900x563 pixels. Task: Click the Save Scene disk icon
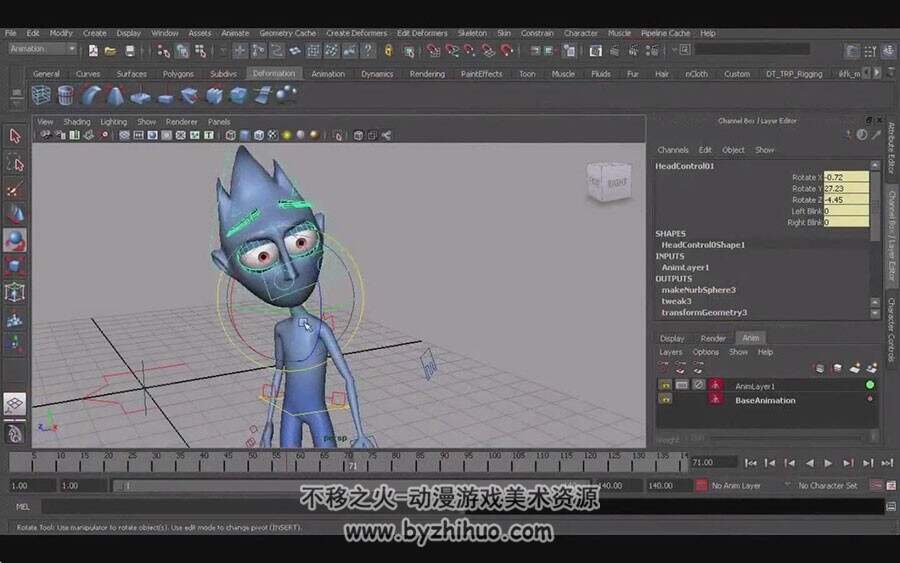pyautogui.click(x=130, y=51)
